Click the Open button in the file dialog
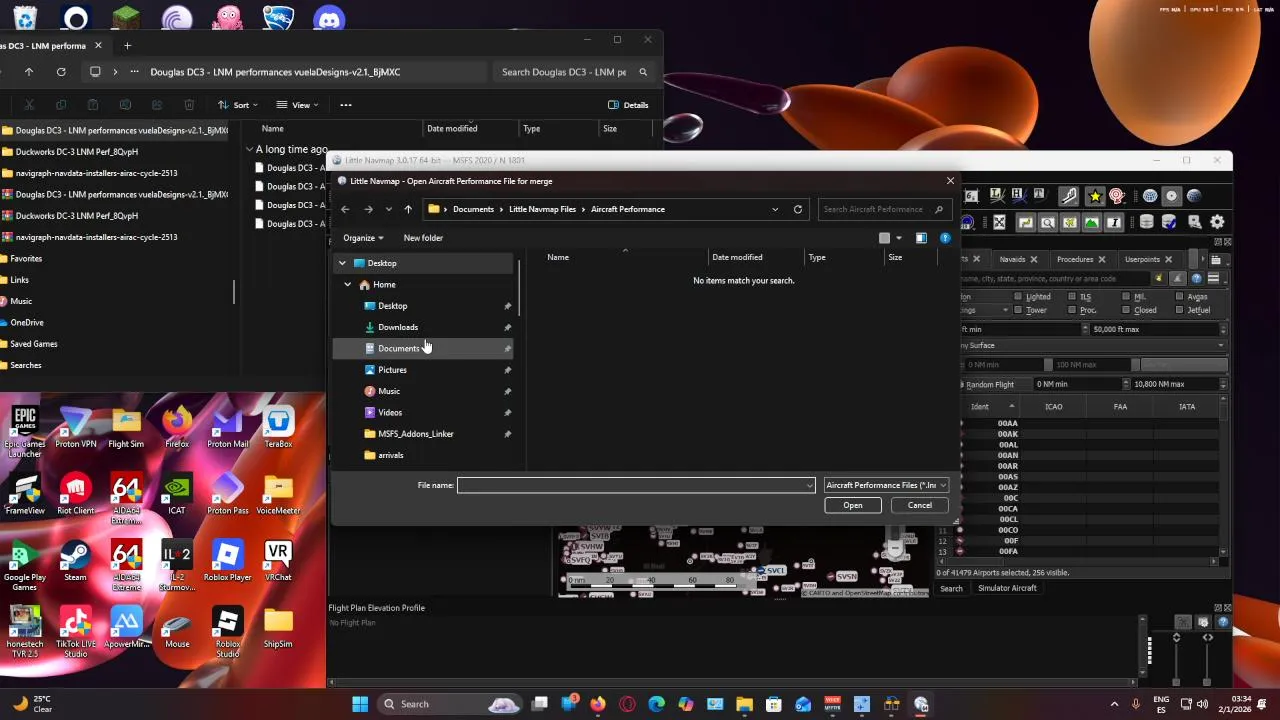Image resolution: width=1280 pixels, height=720 pixels. coord(852,505)
